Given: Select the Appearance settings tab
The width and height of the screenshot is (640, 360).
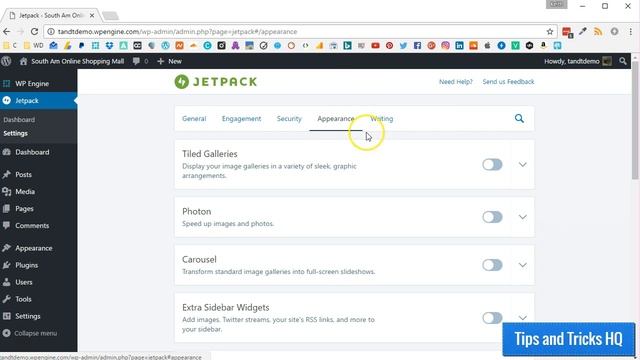Looking at the screenshot, I should 336,119.
